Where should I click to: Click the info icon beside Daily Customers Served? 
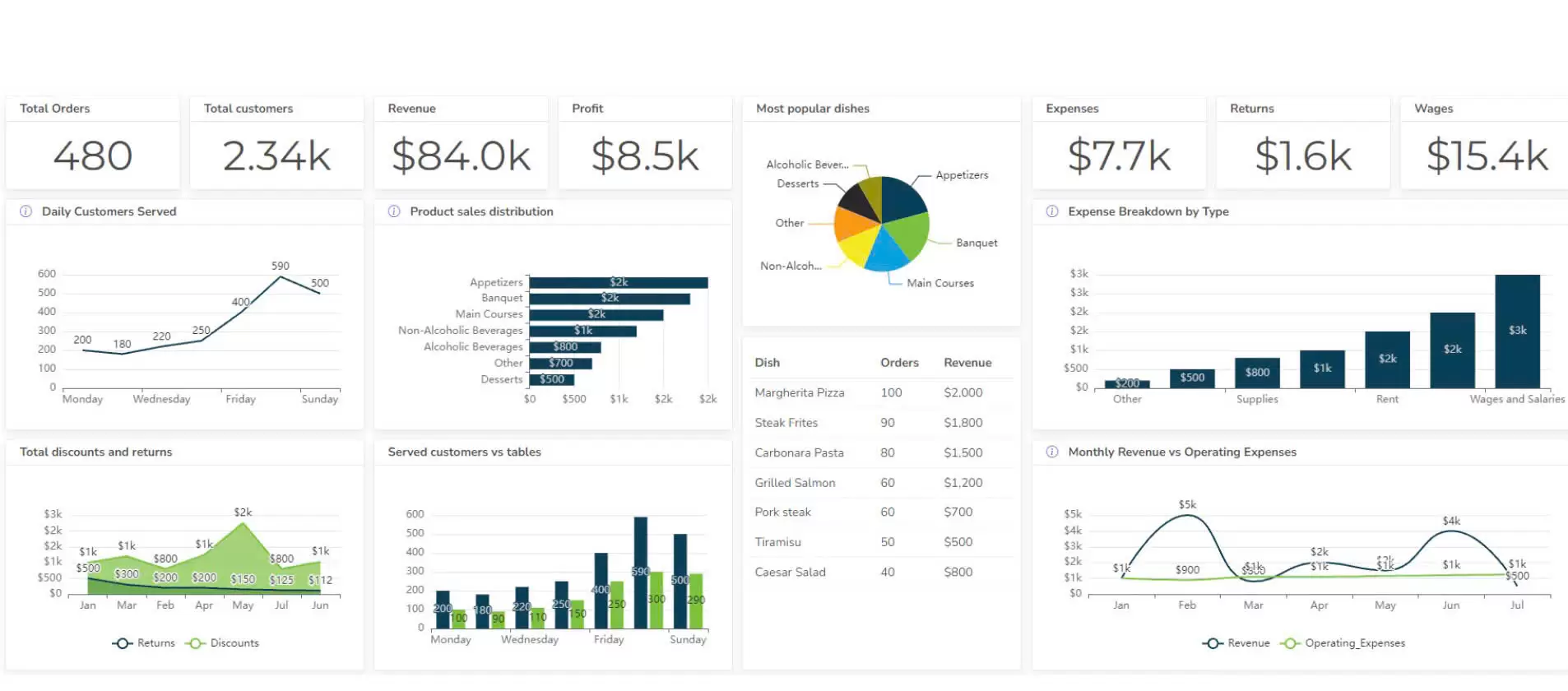26,211
